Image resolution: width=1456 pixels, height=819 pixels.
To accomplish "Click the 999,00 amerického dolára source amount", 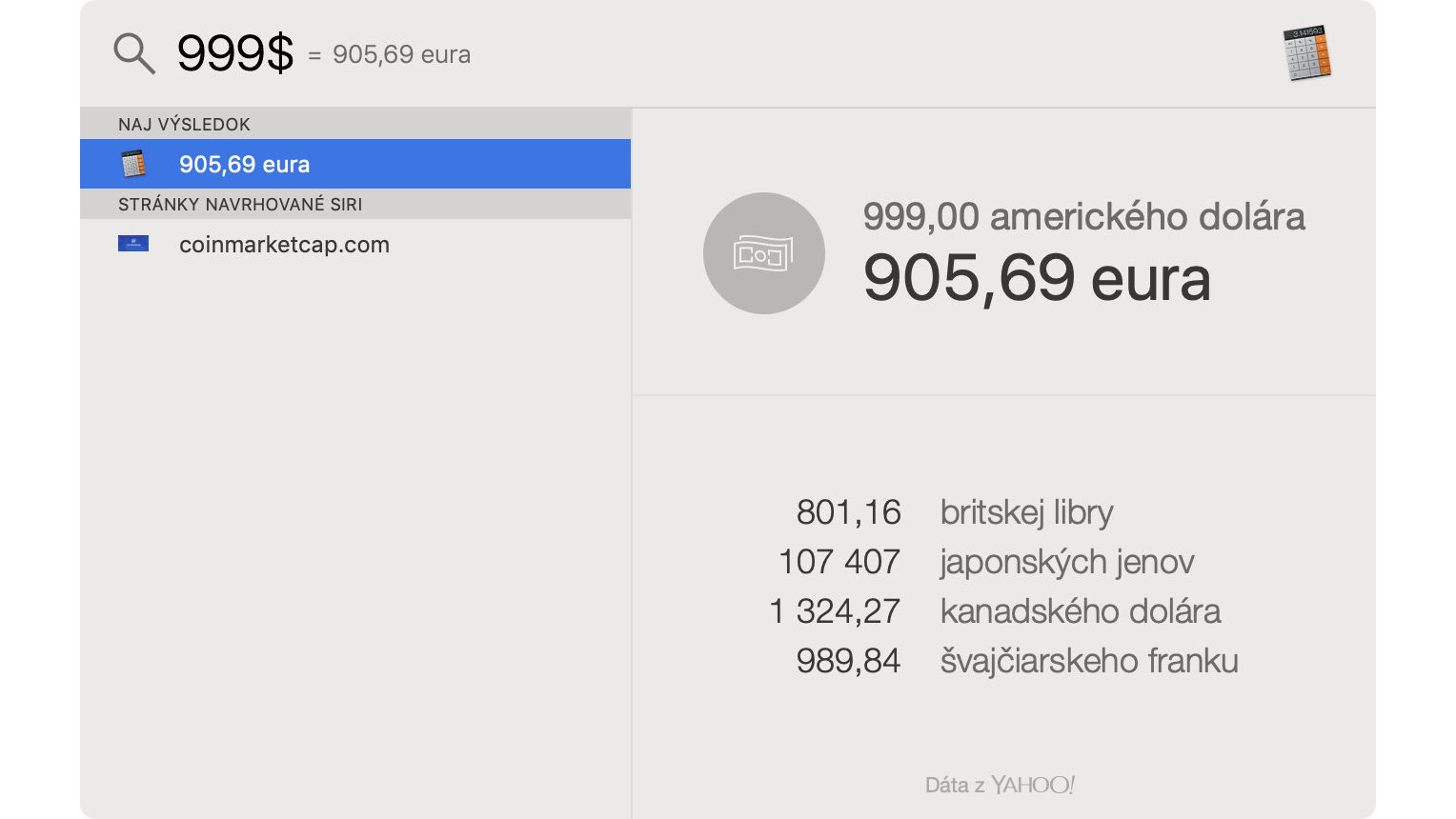I will [1083, 216].
